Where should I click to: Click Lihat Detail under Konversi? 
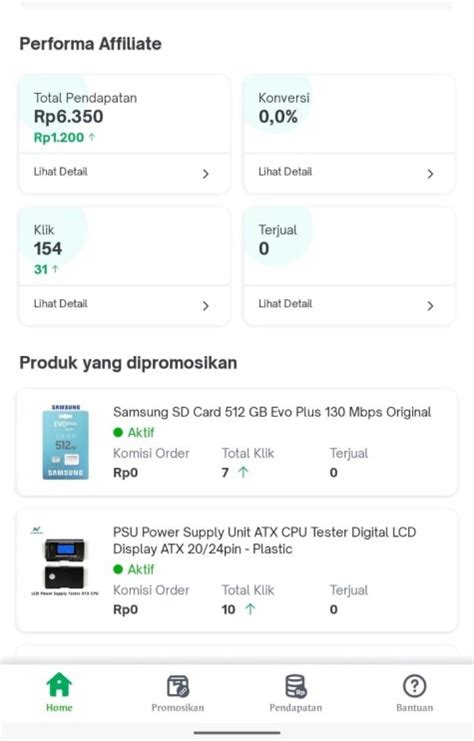point(285,172)
